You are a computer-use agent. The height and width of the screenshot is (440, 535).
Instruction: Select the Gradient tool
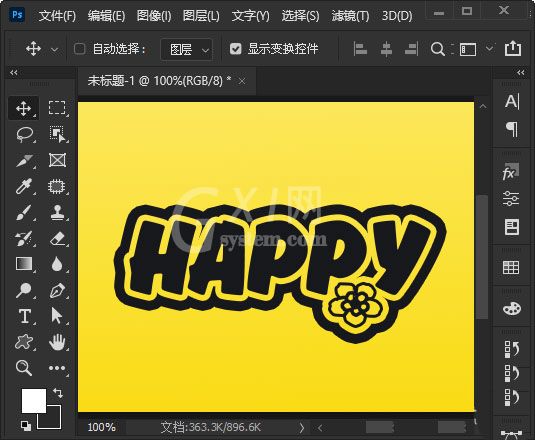(x=24, y=264)
